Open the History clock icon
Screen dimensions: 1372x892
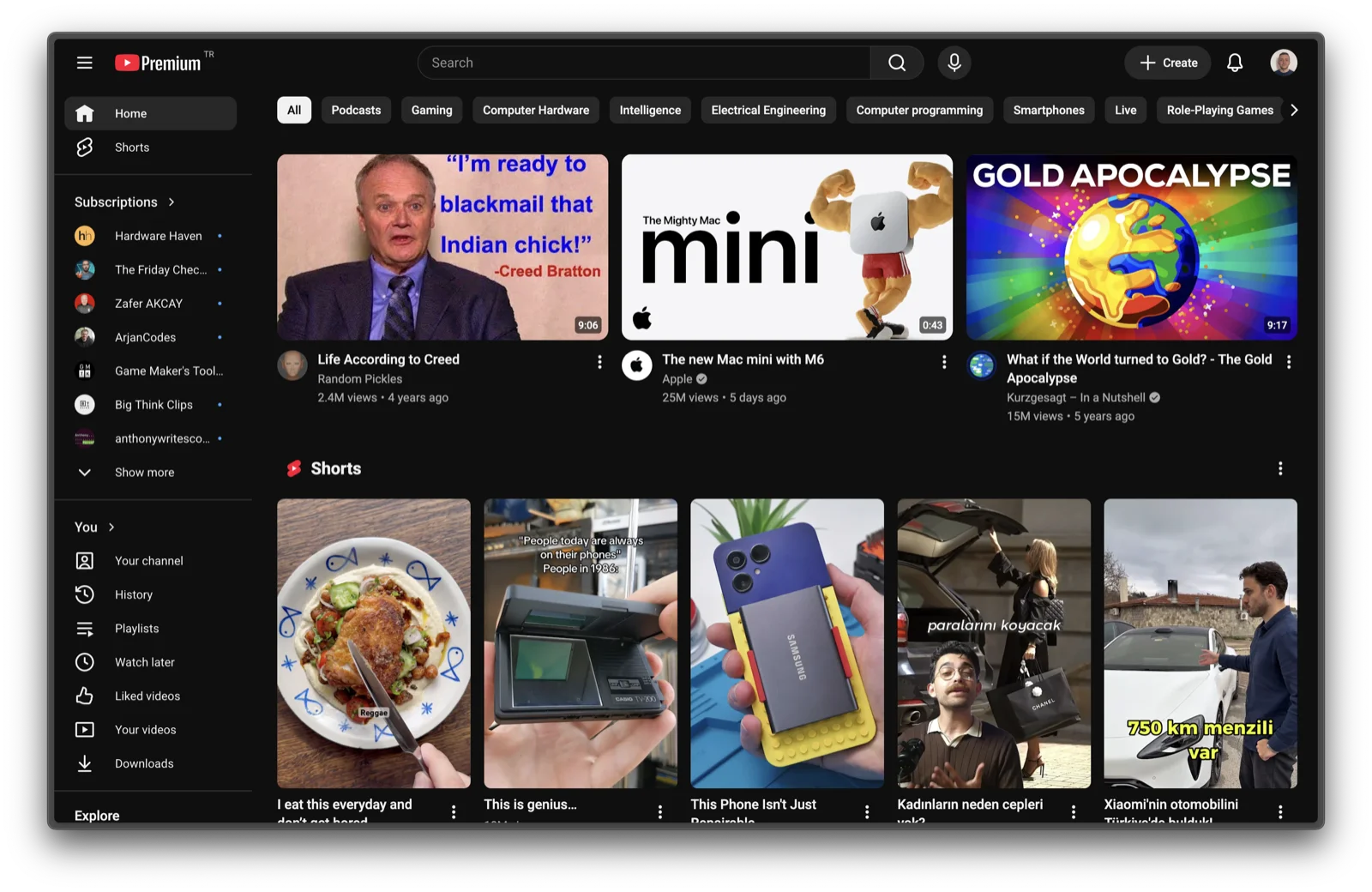84,594
